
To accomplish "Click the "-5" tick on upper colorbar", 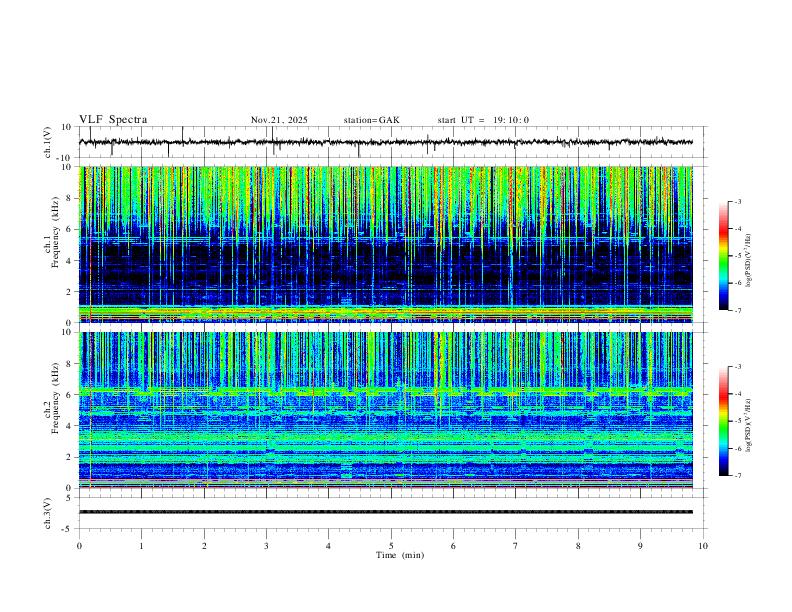I will coord(737,256).
